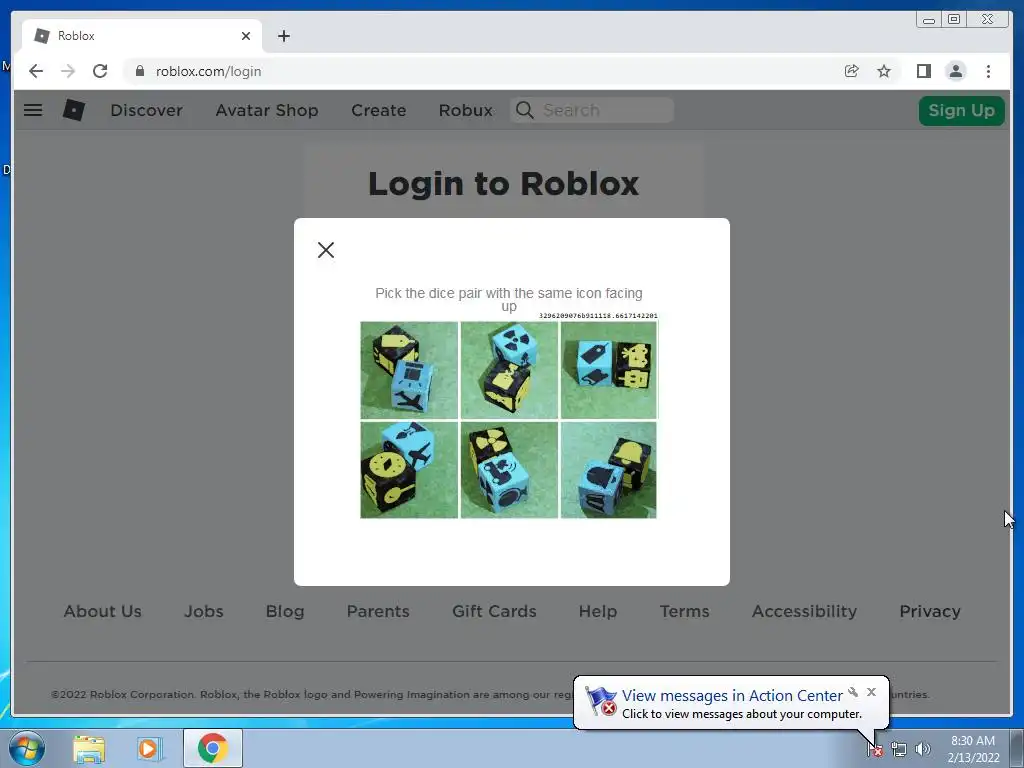Pick the top-right dice pair image
Viewport: 1024px width, 768px height.
[609, 370]
